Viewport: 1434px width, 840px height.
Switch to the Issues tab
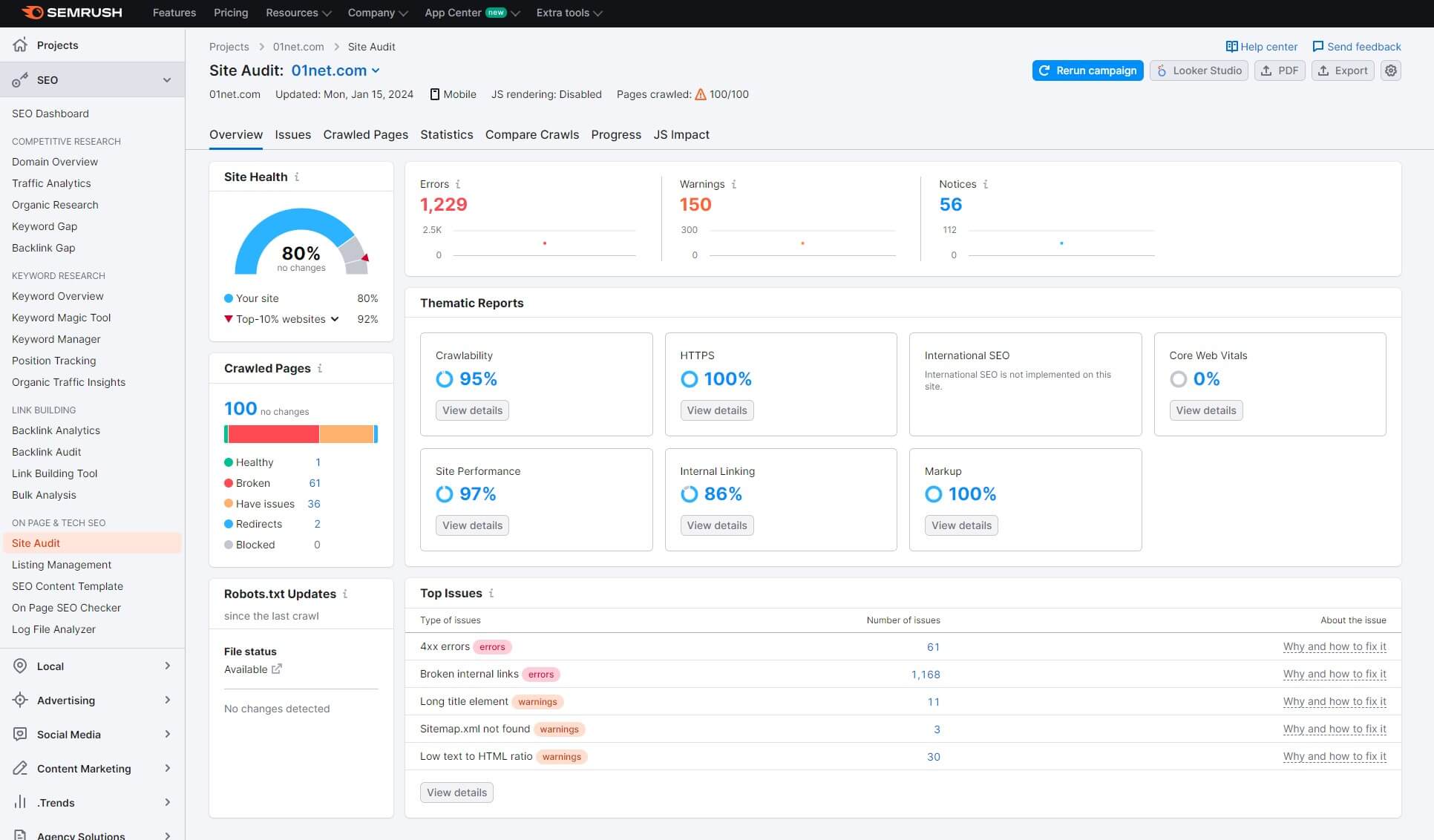[x=290, y=133]
